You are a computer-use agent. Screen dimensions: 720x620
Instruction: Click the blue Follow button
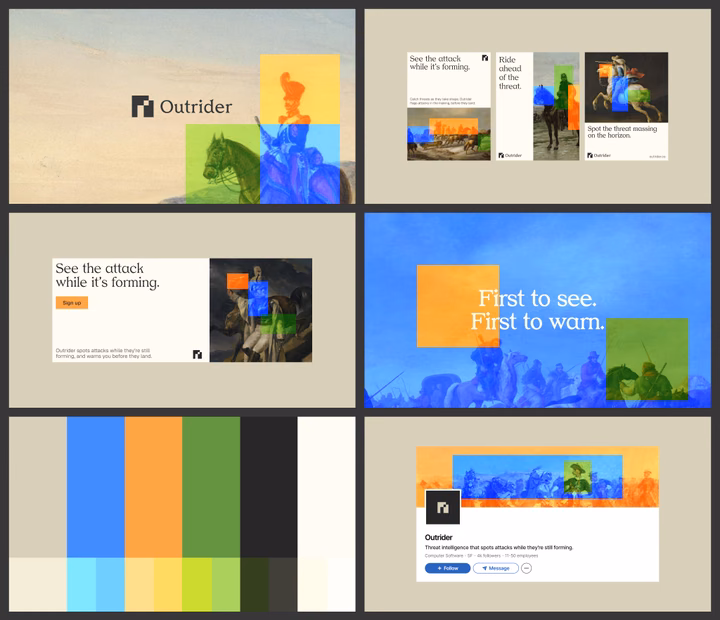447,568
